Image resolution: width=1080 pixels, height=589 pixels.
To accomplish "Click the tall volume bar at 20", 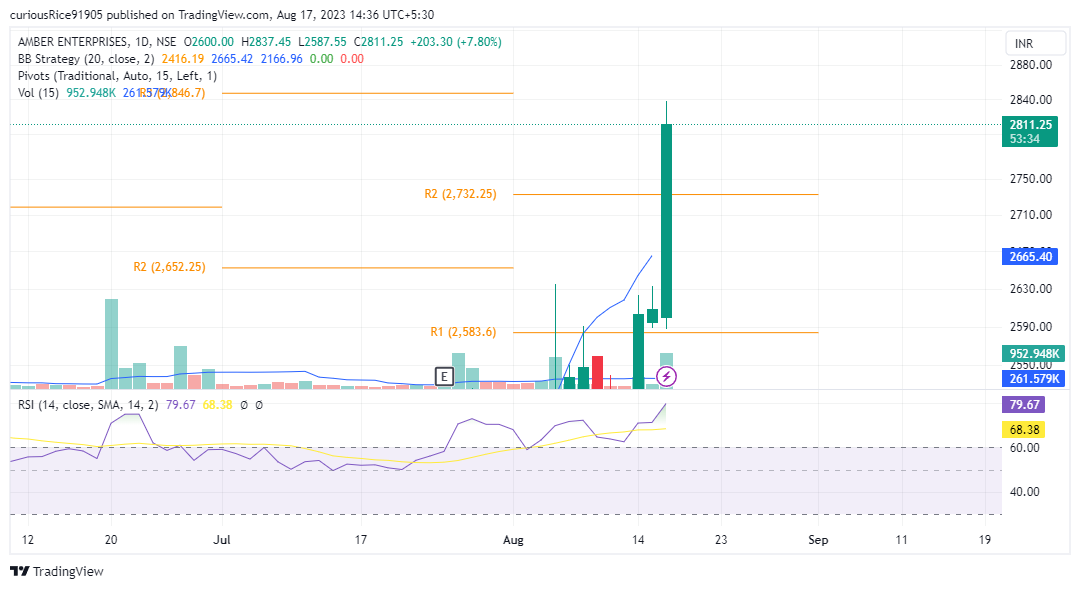I will click(x=111, y=344).
